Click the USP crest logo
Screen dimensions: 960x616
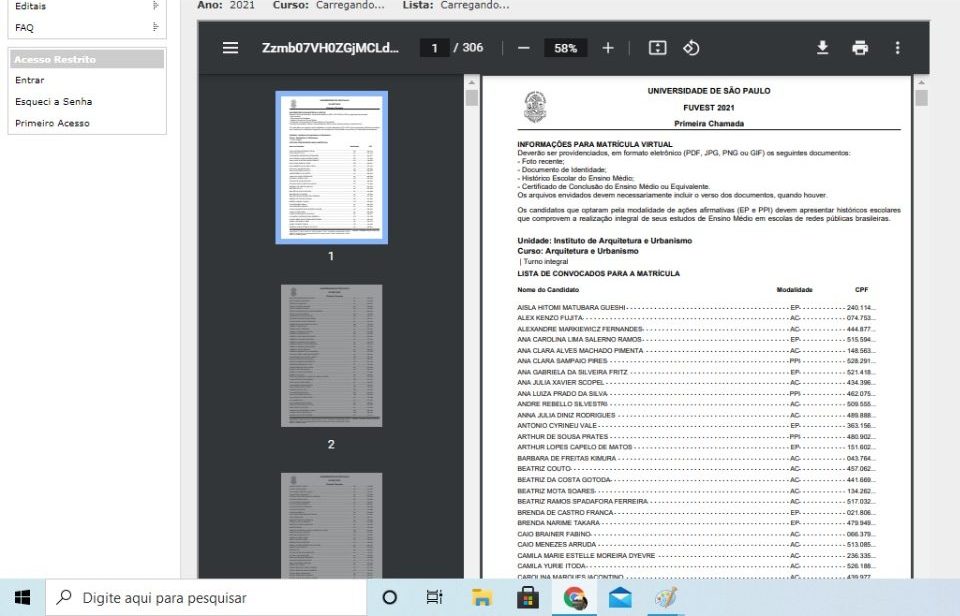535,107
